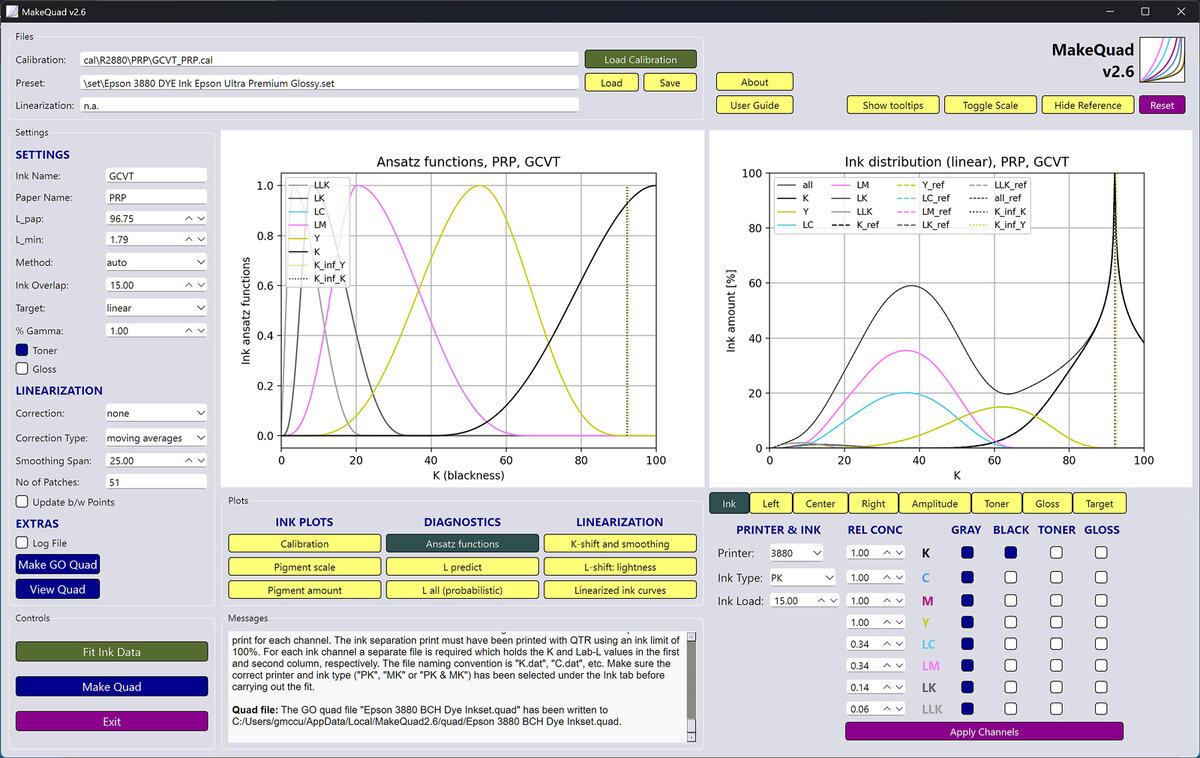The height and width of the screenshot is (758, 1200).
Task: Click the MakeQuad title bar app icon
Action: (x=12, y=11)
